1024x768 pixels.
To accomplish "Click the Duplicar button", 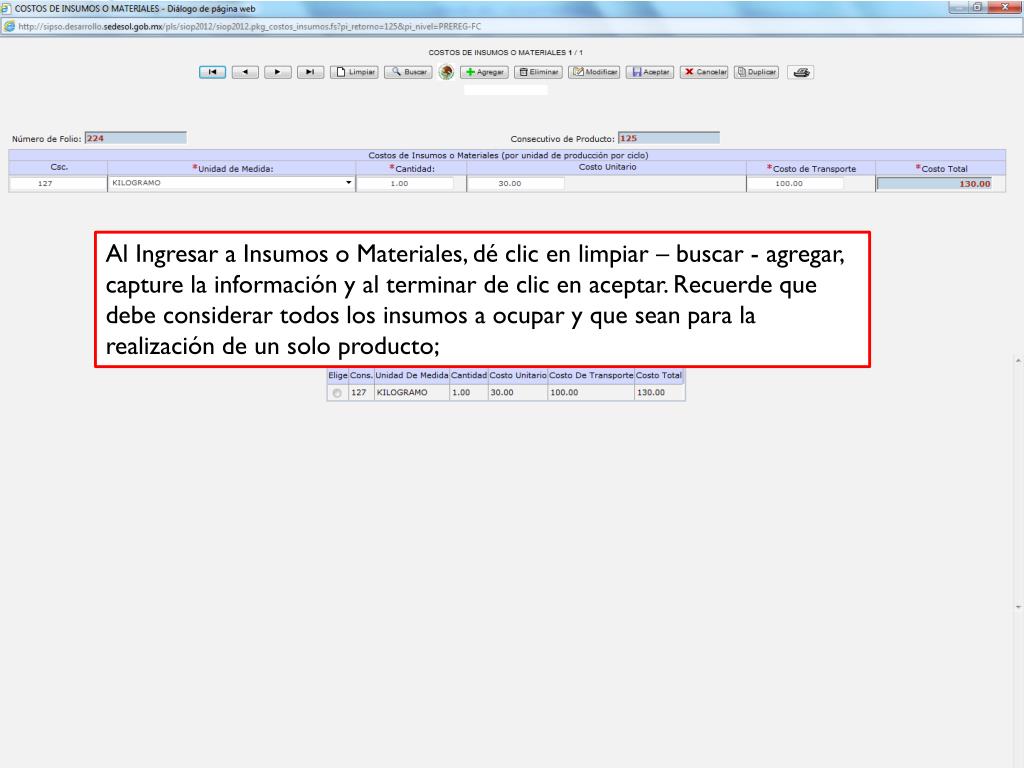I will tap(756, 72).
